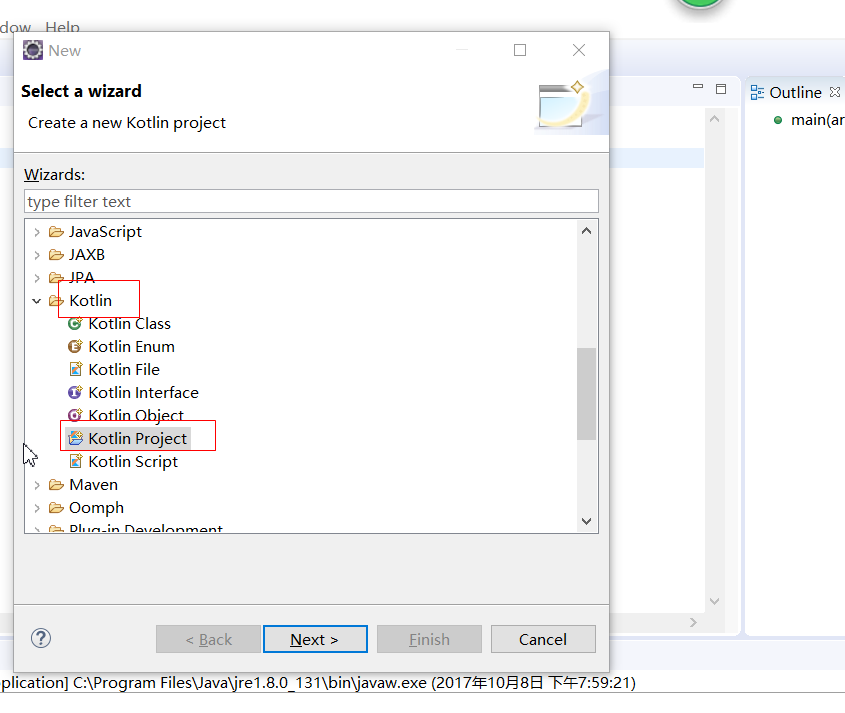845x713 pixels.
Task: Click the Kotlin Enum wizard icon
Action: pos(75,347)
